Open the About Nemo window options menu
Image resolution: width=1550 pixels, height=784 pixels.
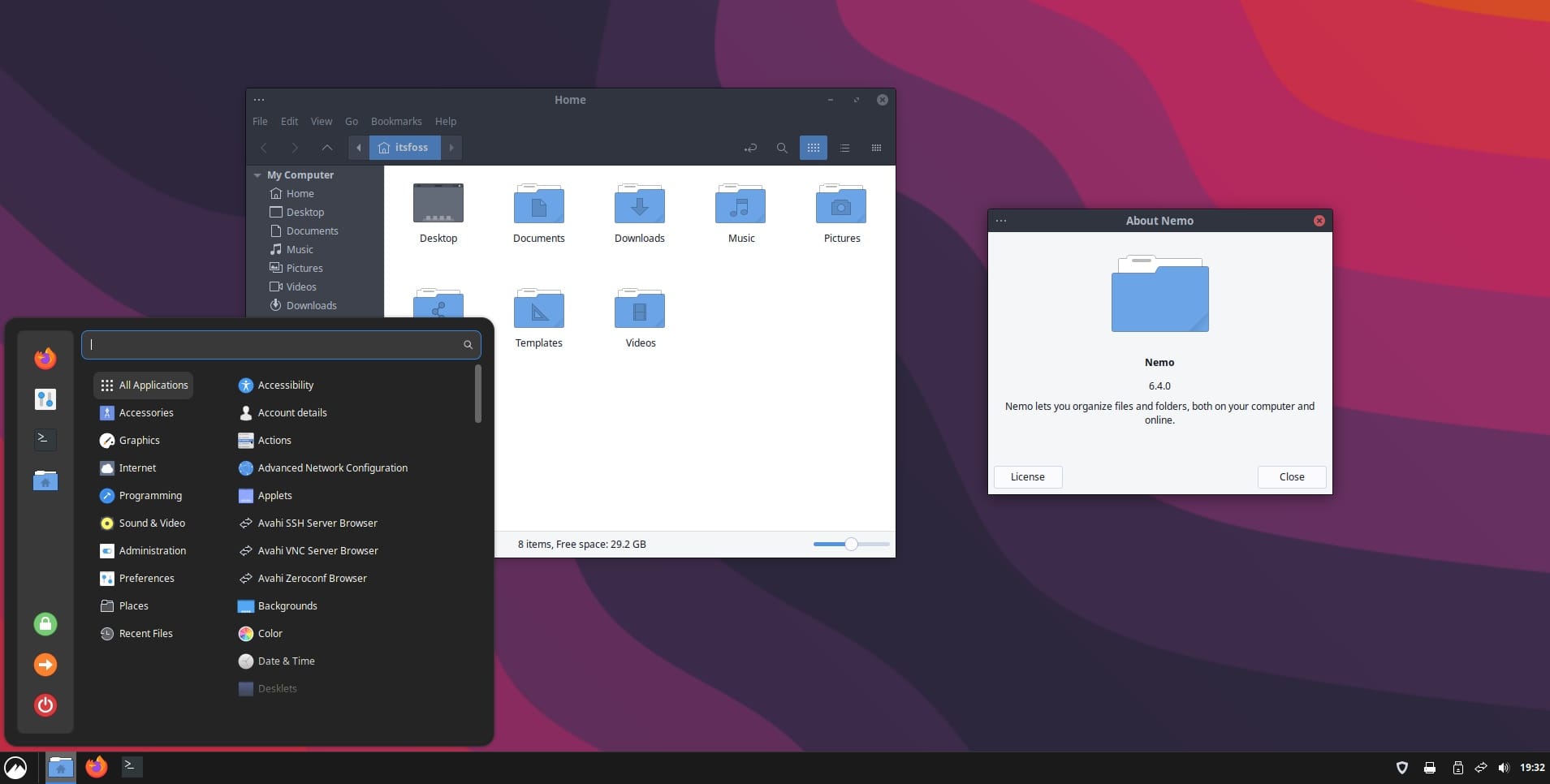1000,220
